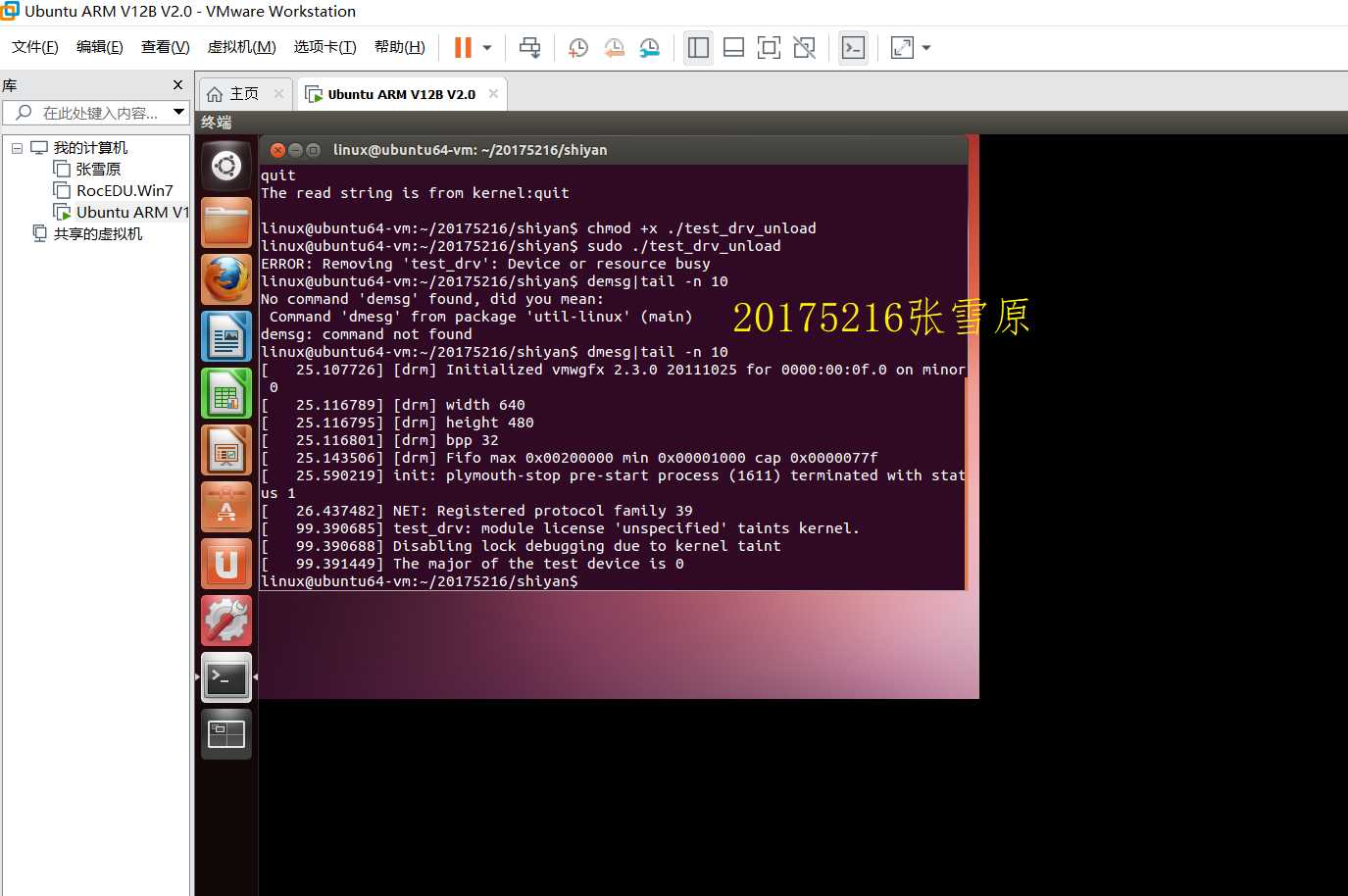Select 共享的虚拟机 in library
The width and height of the screenshot is (1348, 896).
[x=98, y=234]
